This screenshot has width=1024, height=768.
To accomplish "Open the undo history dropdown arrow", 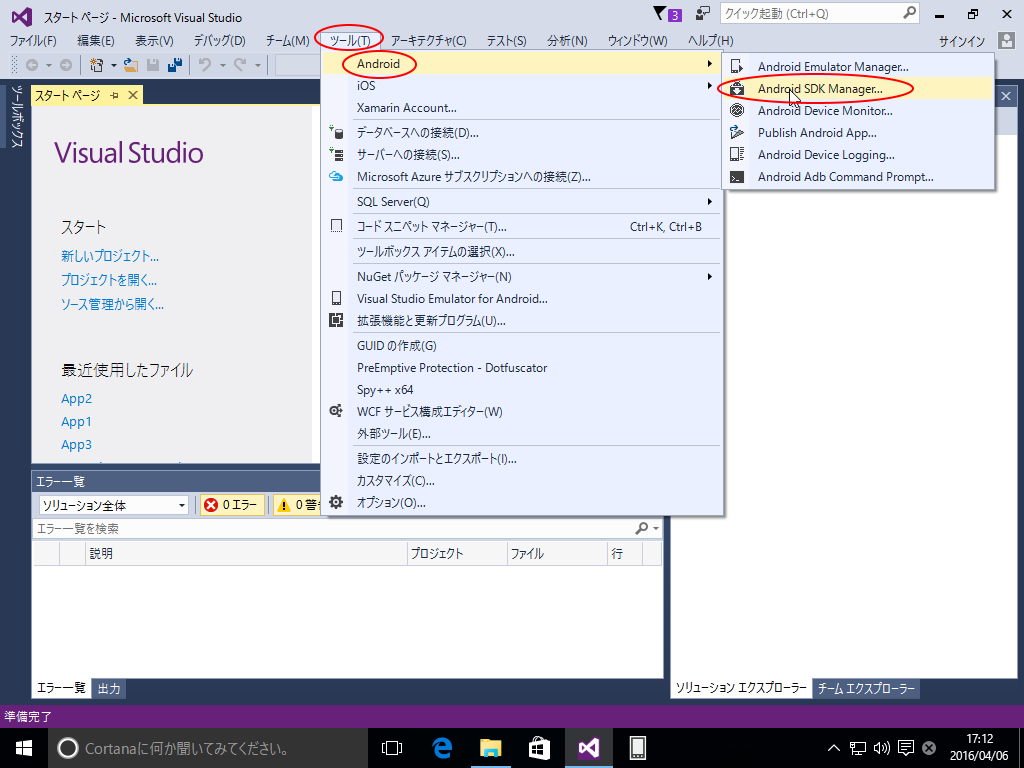I will (x=222, y=65).
